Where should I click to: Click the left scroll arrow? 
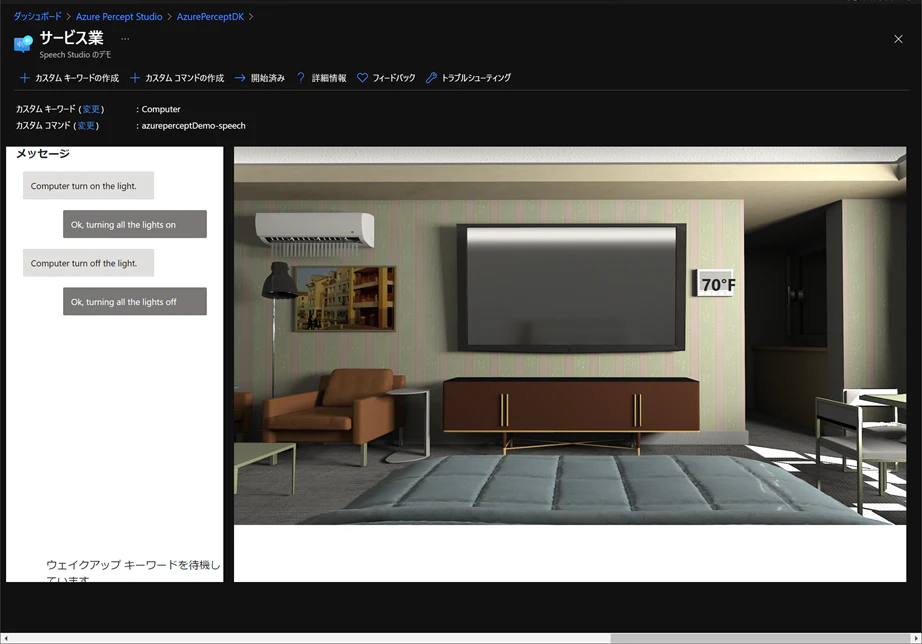pos(5,638)
